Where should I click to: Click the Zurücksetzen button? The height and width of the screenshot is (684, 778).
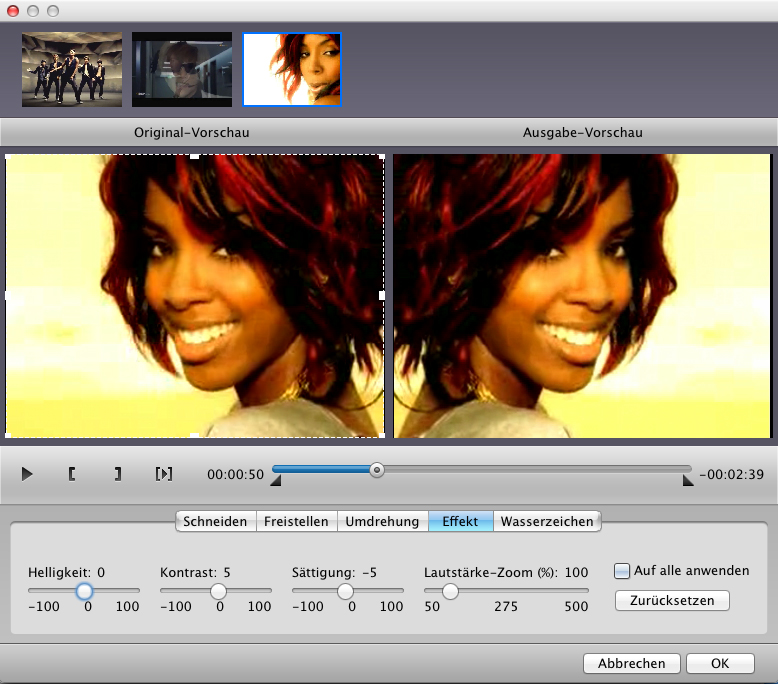coord(673,601)
